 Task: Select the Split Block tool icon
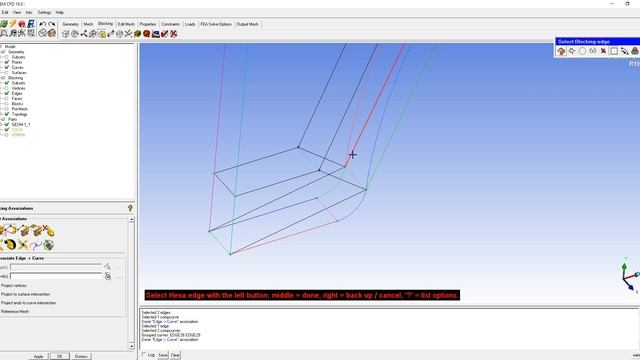point(75,34)
